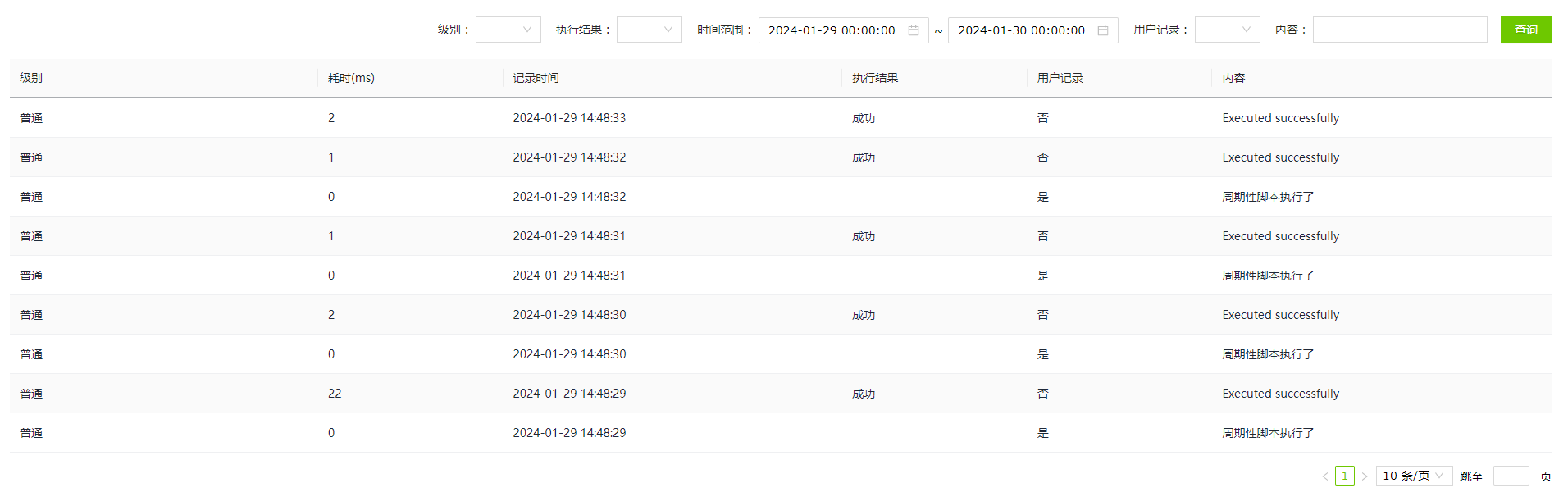The width and height of the screenshot is (1568, 497).
Task: Click the end time field 2024-01-30 00:00:00
Action: 1021,30
